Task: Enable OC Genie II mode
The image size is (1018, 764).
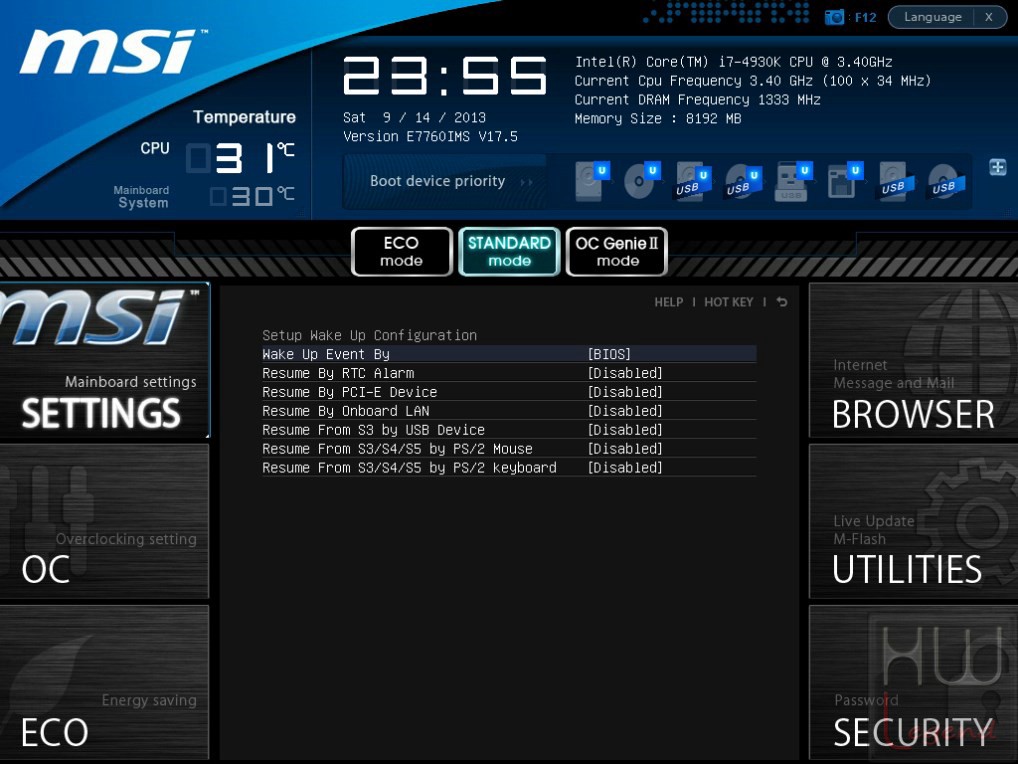Action: click(x=617, y=251)
